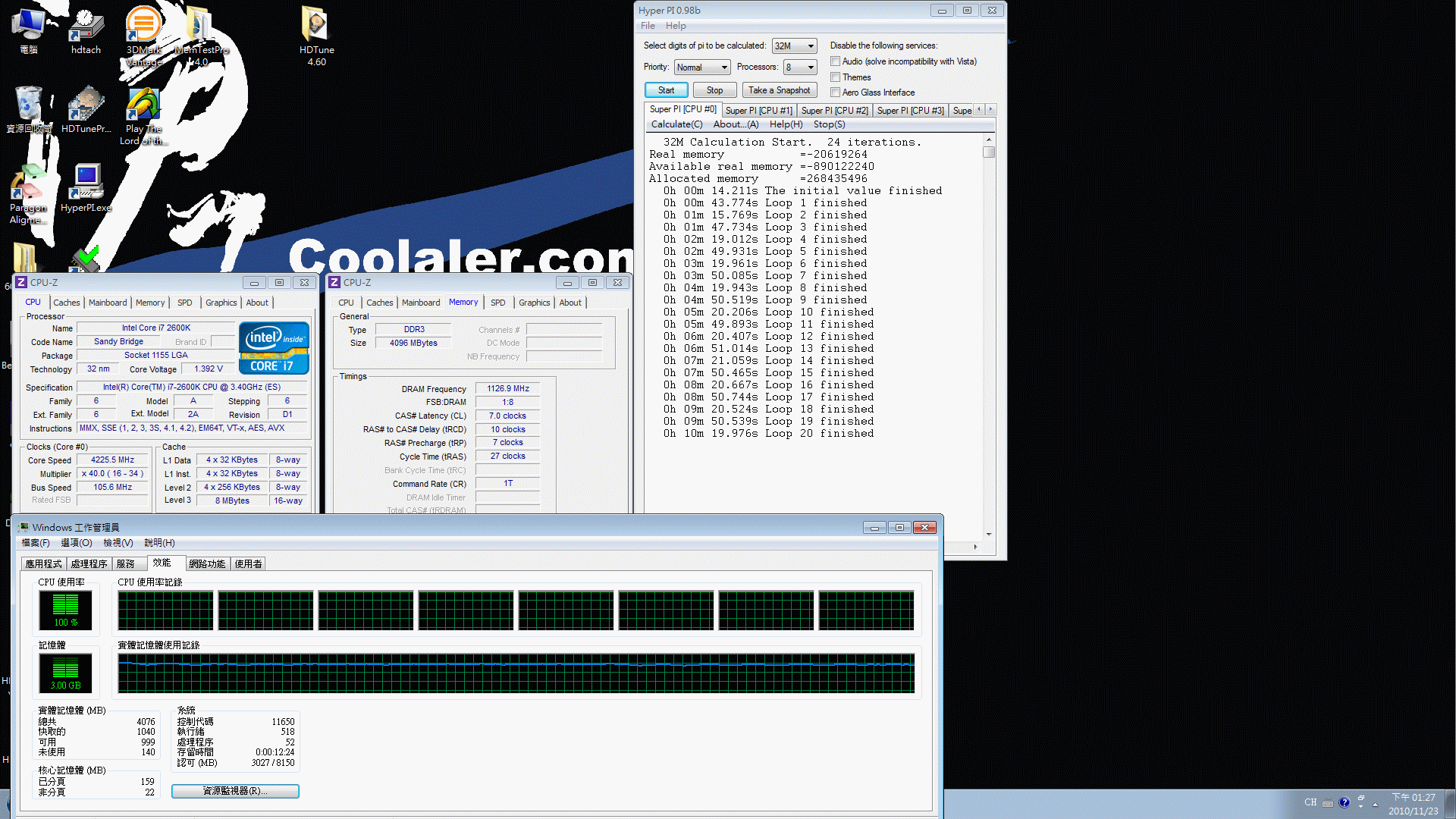Click the taskbar clock showing 01:27

pyautogui.click(x=1413, y=804)
